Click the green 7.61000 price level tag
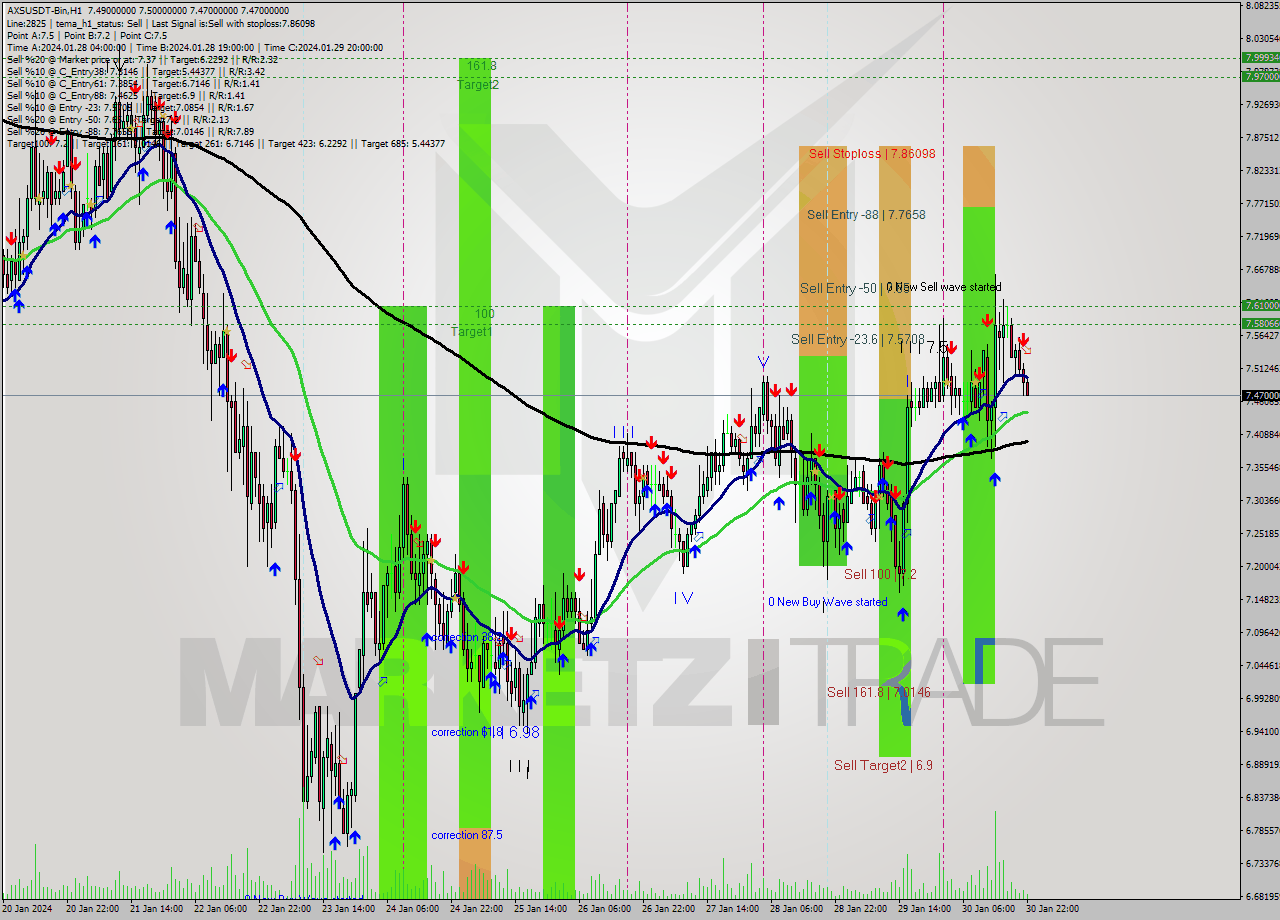Image resolution: width=1280 pixels, height=920 pixels. (1260, 305)
